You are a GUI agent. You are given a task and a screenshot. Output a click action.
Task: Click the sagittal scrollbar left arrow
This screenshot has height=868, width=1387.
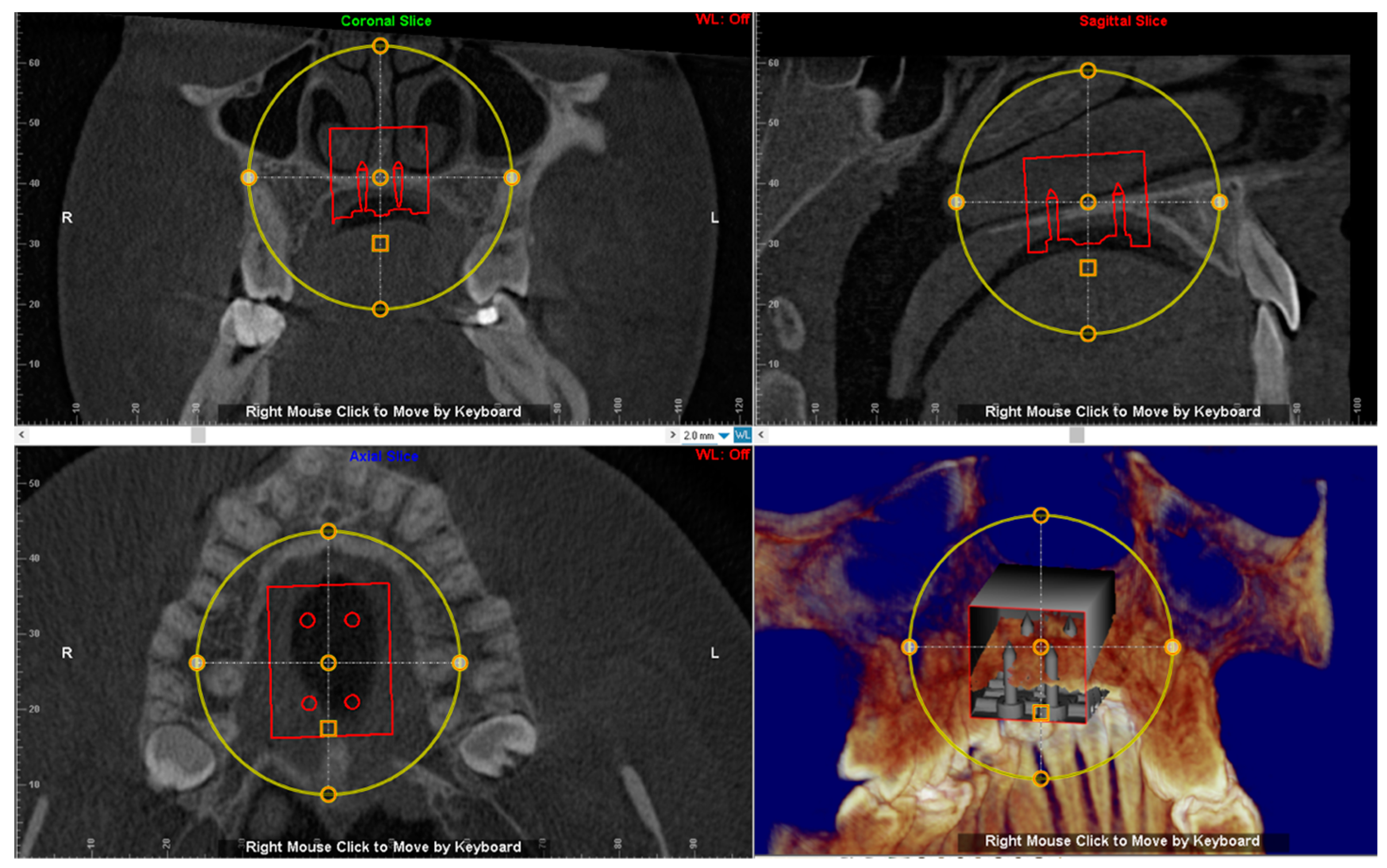(x=761, y=435)
